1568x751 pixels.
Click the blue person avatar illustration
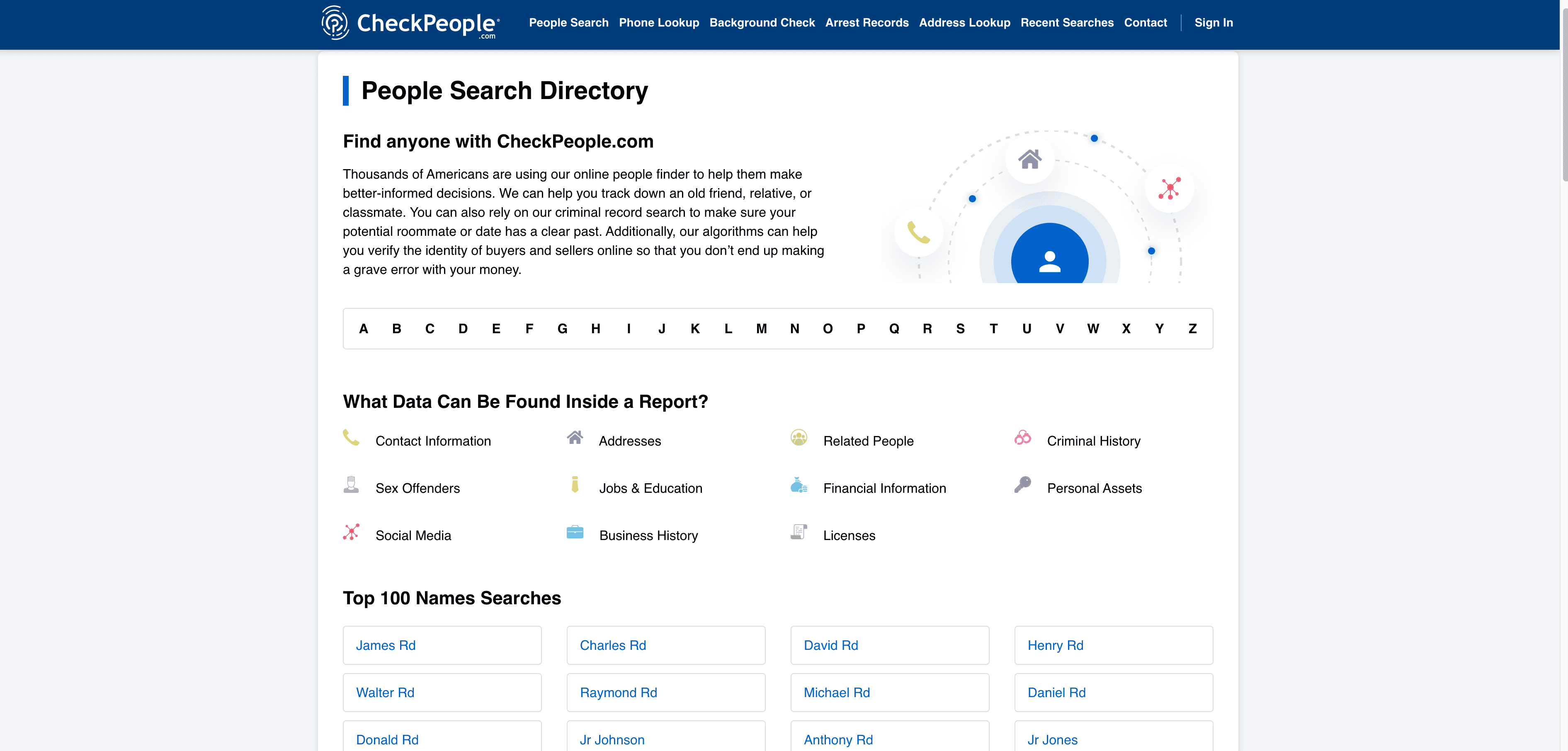pyautogui.click(x=1049, y=260)
